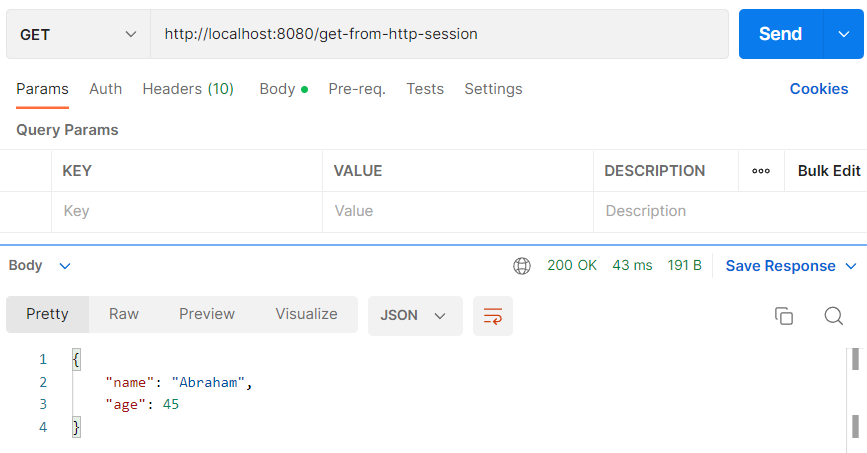Screen dimensions: 867x453
Task: Expand the response Body section dropdown
Action: (40, 266)
